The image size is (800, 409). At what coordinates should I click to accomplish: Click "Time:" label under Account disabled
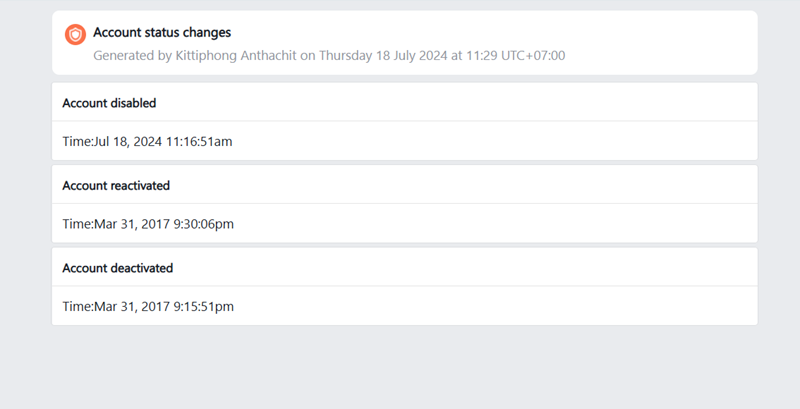pos(78,142)
